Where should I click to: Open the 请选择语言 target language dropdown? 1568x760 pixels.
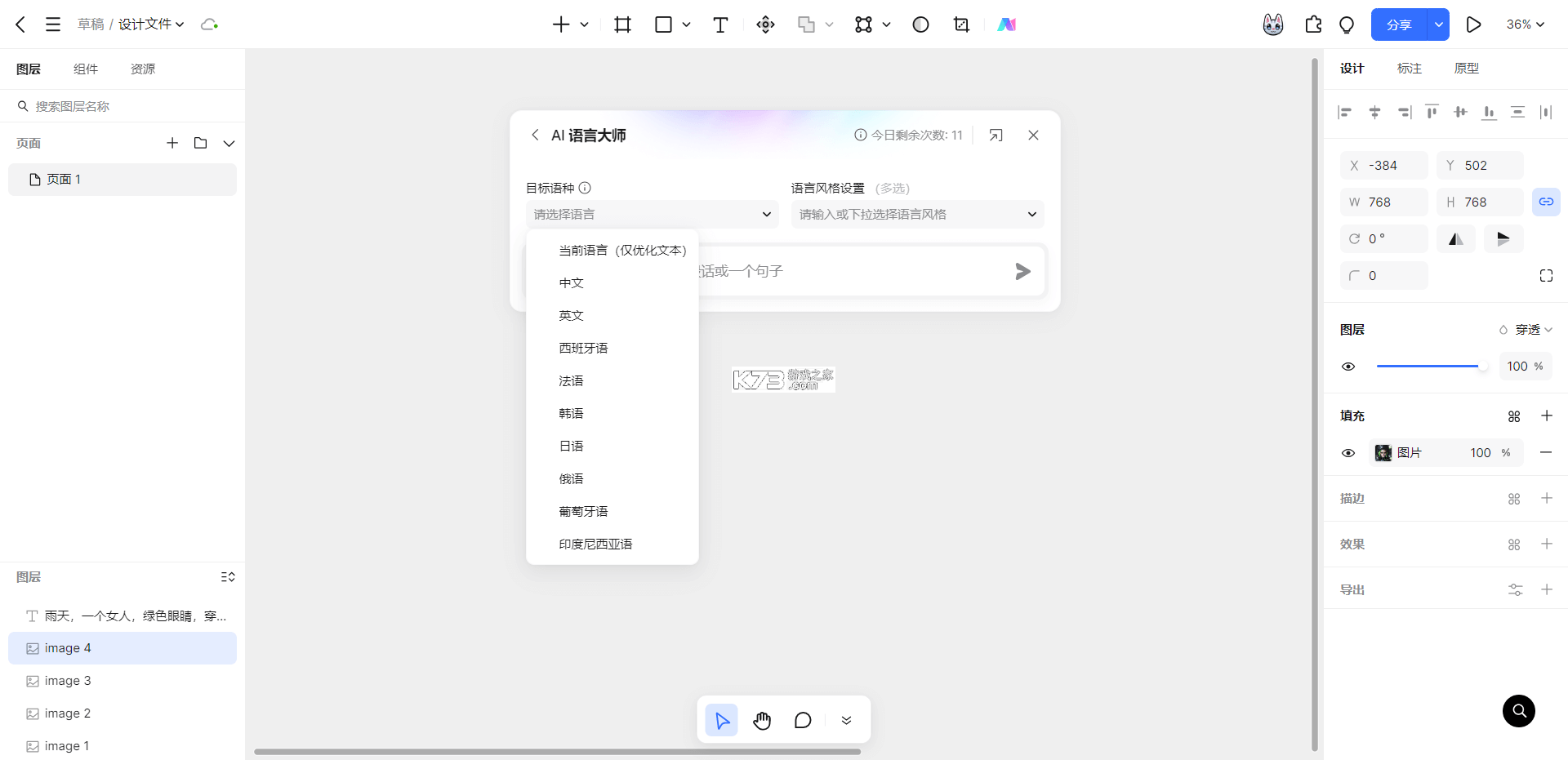pos(652,214)
